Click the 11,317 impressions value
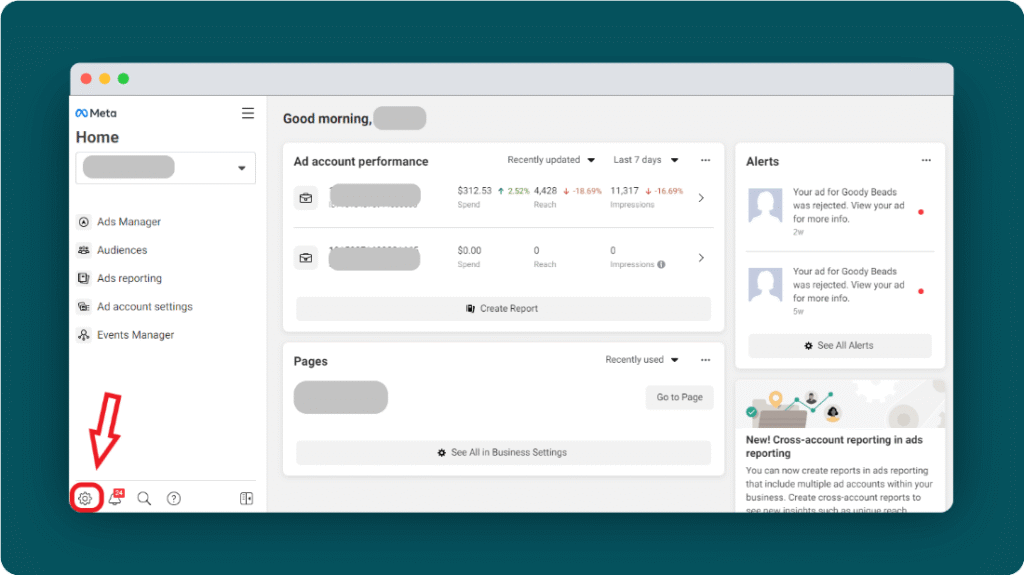1024x575 pixels. pos(624,191)
